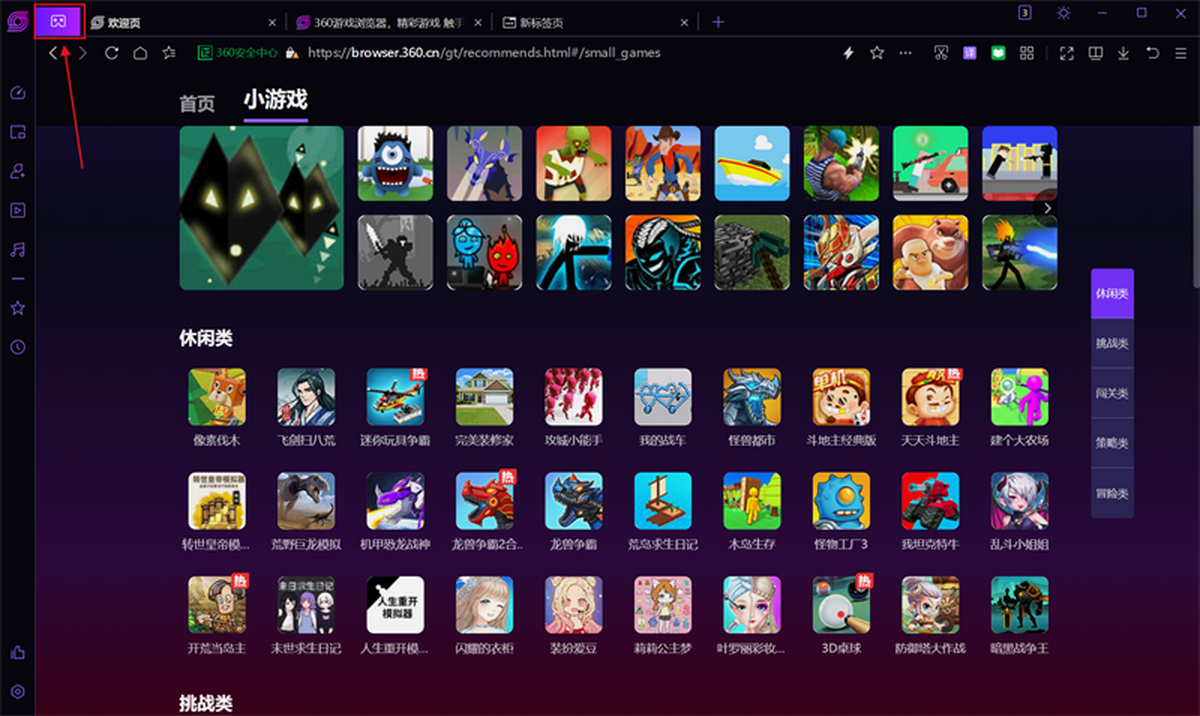The height and width of the screenshot is (716, 1200).
Task: Click the 360安全中心 security badge
Action: [239, 53]
